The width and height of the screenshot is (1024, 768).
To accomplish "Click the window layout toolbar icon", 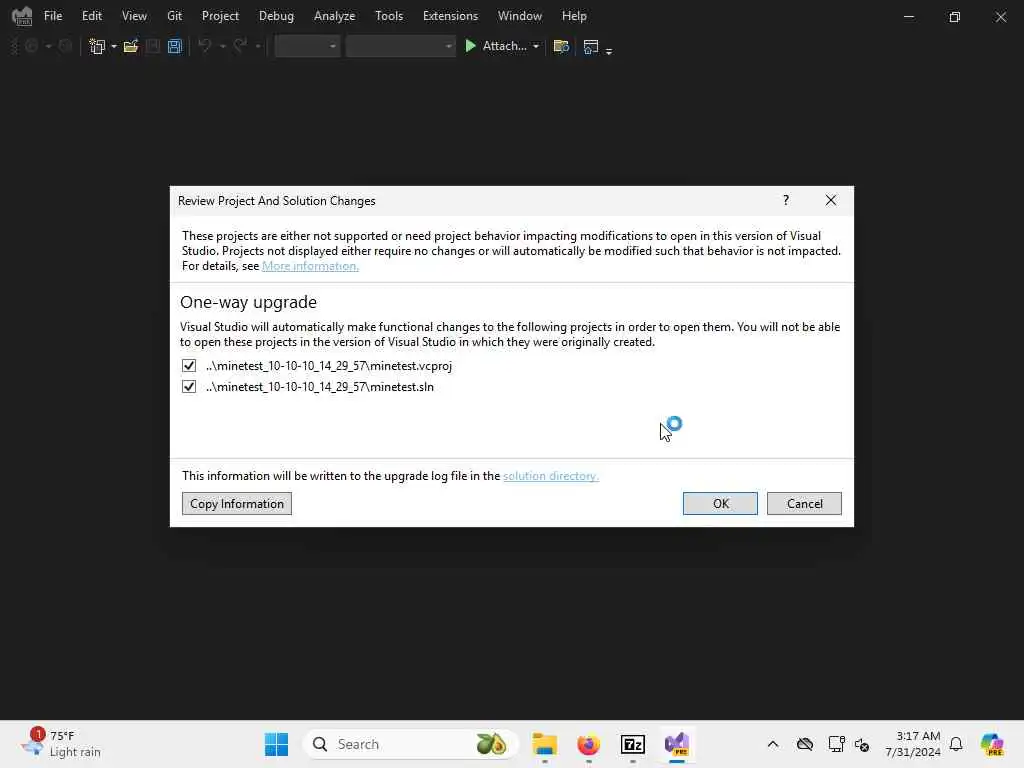I will click(x=590, y=46).
